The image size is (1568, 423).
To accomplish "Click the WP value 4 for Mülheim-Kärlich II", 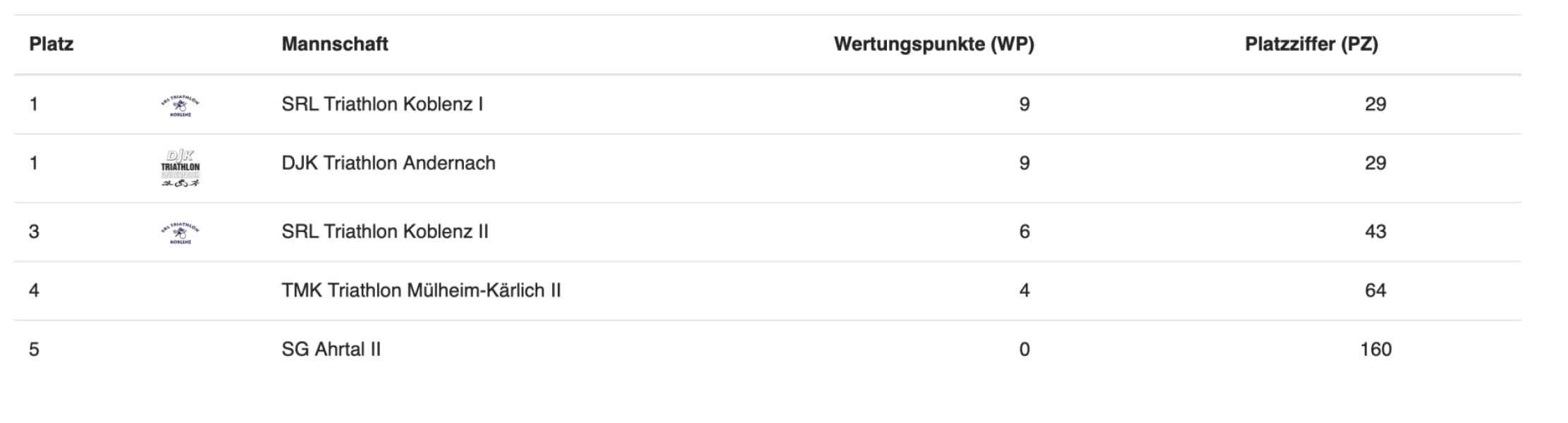I will 1024,290.
